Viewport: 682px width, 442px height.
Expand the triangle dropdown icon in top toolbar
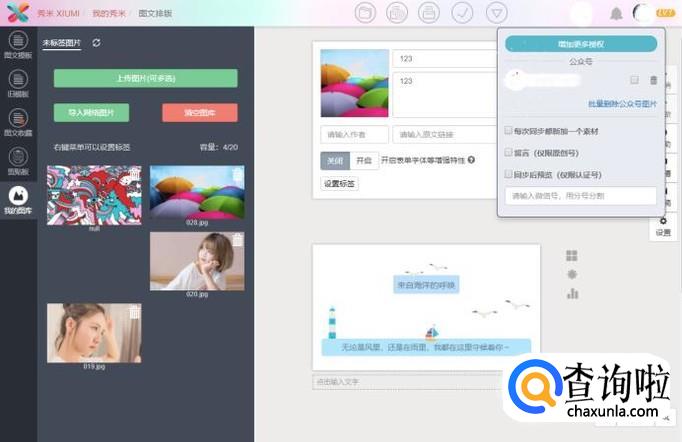(497, 13)
